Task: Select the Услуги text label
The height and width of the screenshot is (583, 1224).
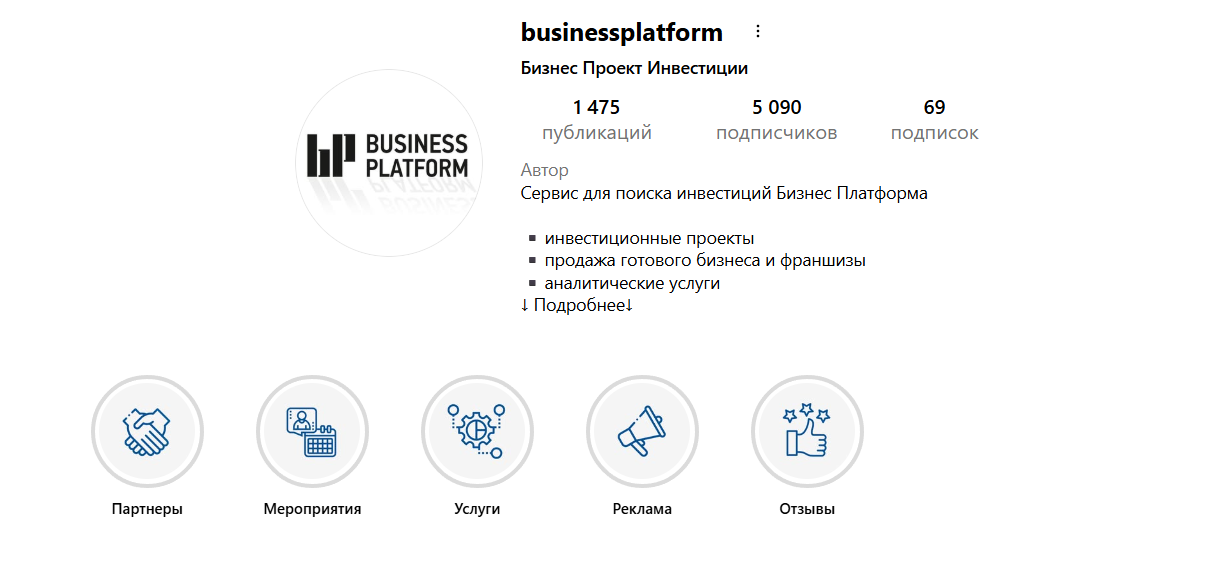Action: coord(477,509)
